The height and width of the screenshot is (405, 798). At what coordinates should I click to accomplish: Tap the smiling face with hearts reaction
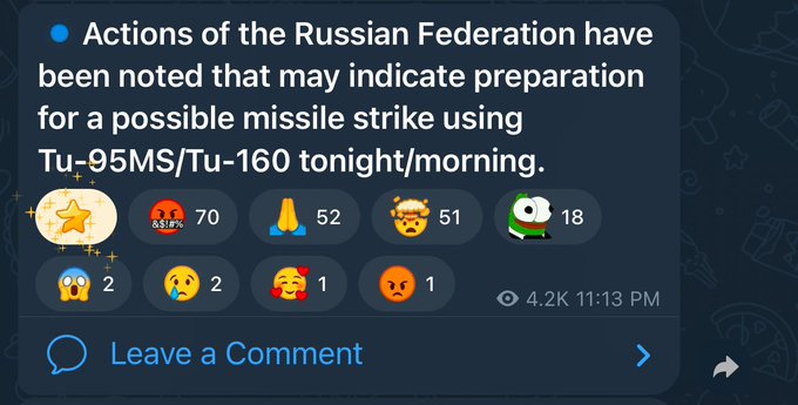click(x=299, y=284)
